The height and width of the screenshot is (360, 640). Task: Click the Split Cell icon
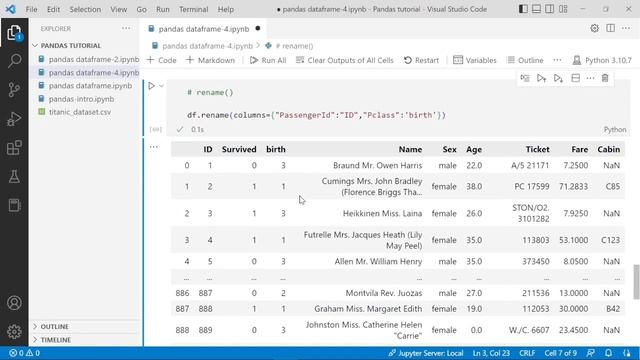[x=576, y=78]
